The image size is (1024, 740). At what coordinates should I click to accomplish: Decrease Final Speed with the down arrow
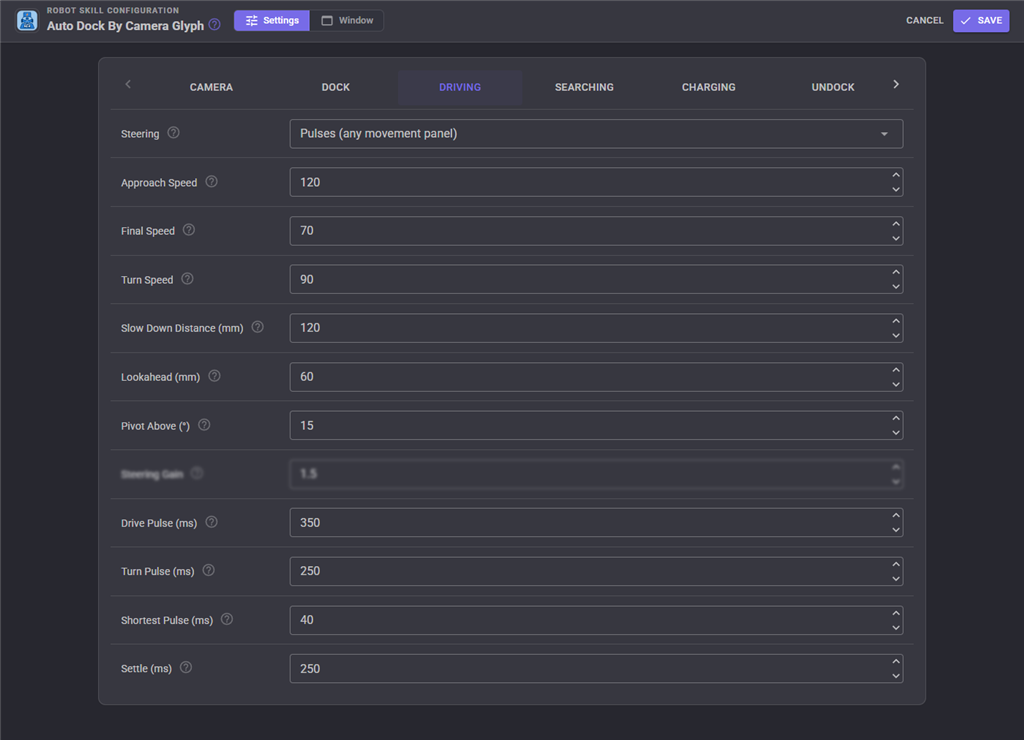pos(896,238)
